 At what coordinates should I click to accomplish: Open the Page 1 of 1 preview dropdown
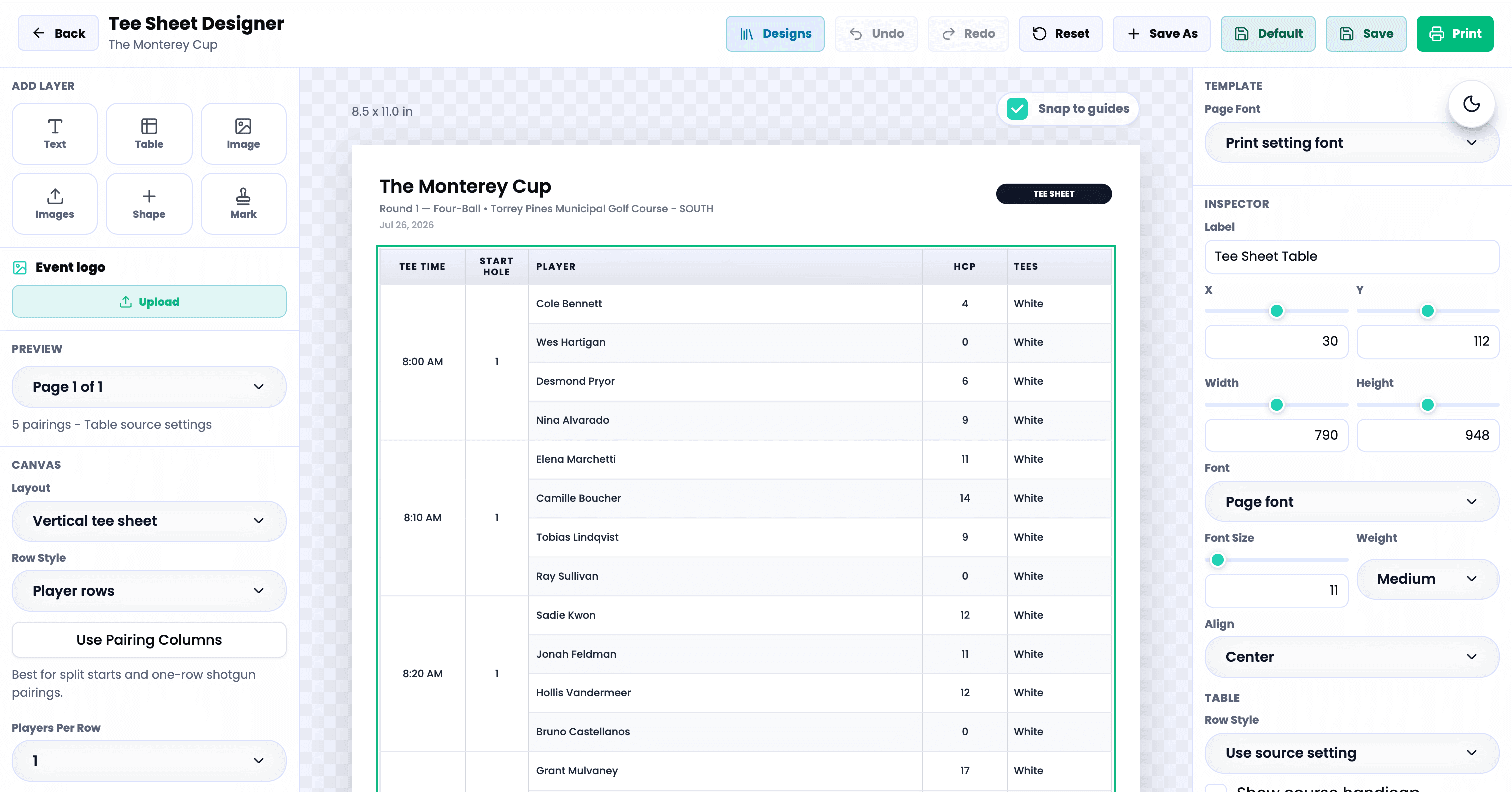(149, 387)
